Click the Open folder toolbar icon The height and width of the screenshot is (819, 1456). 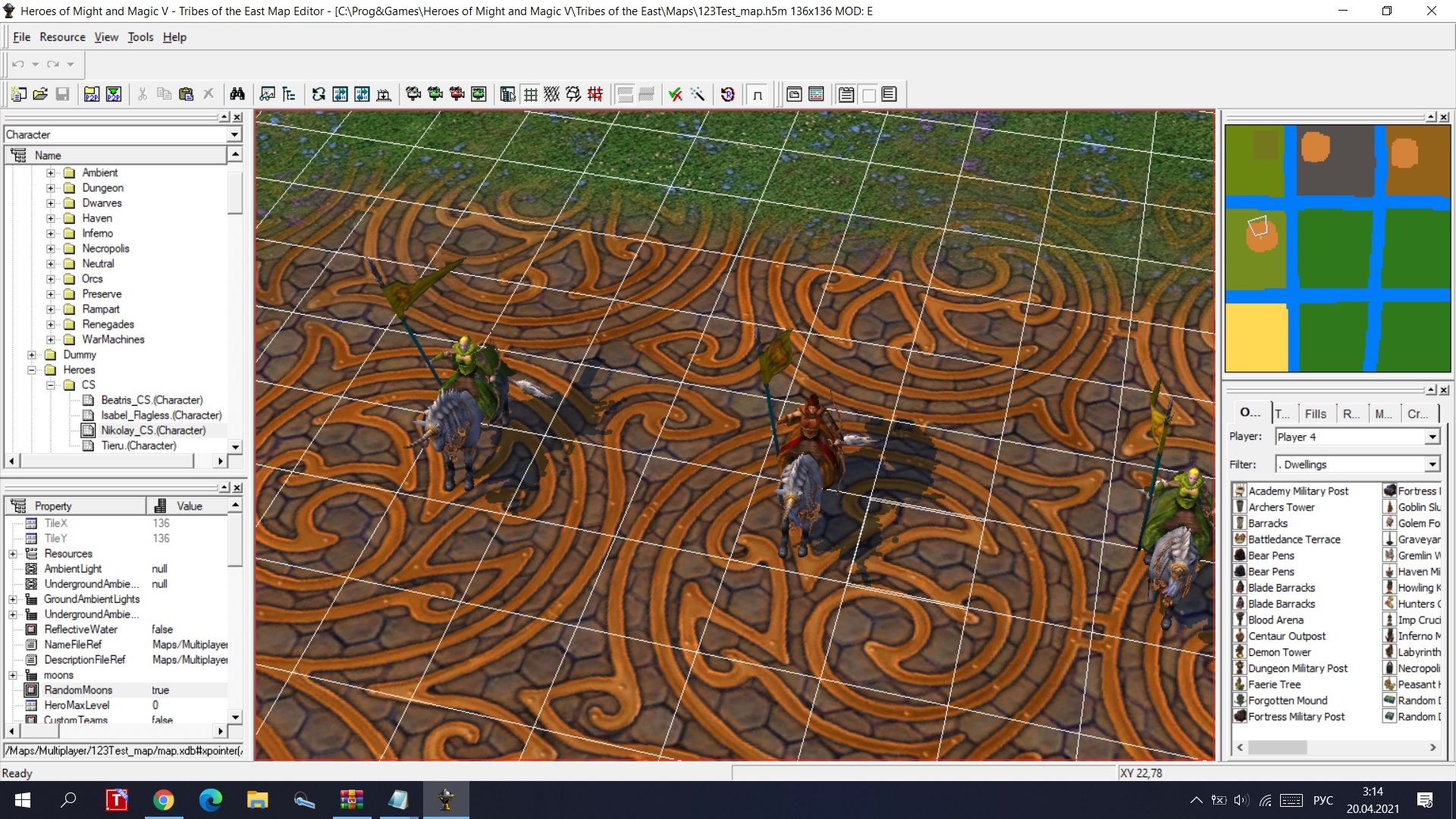(41, 94)
